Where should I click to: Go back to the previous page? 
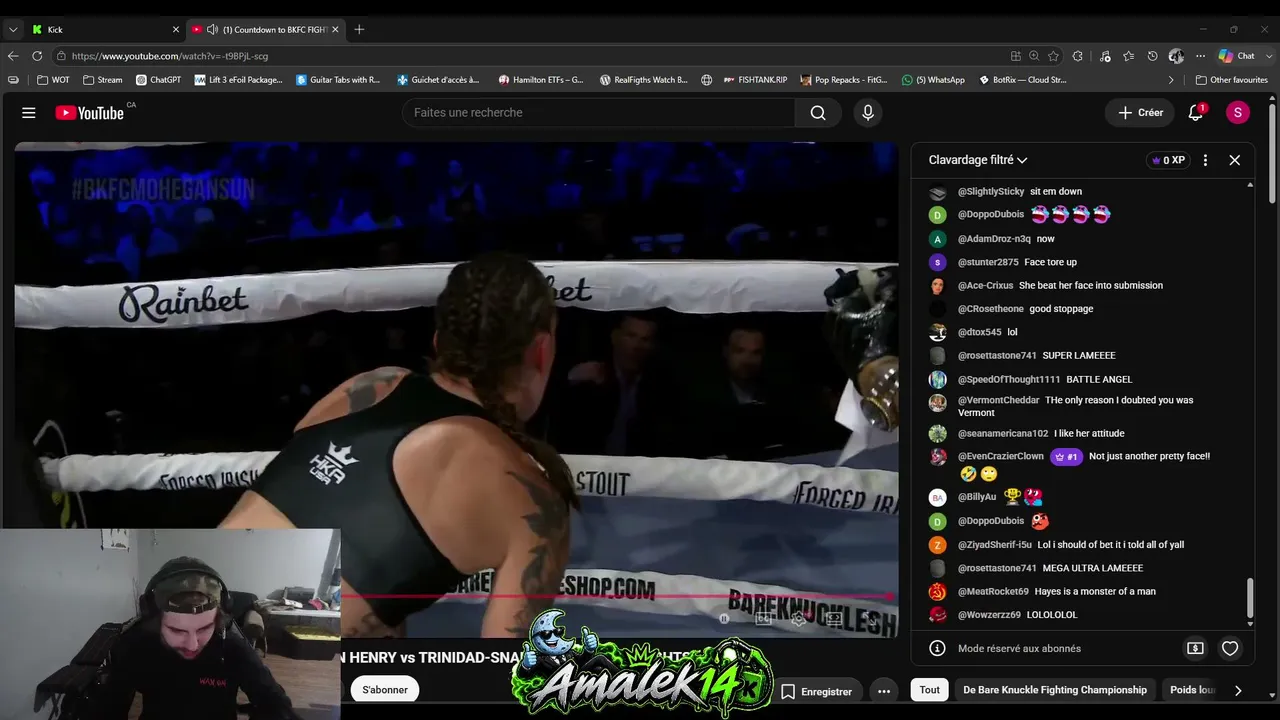(13, 56)
